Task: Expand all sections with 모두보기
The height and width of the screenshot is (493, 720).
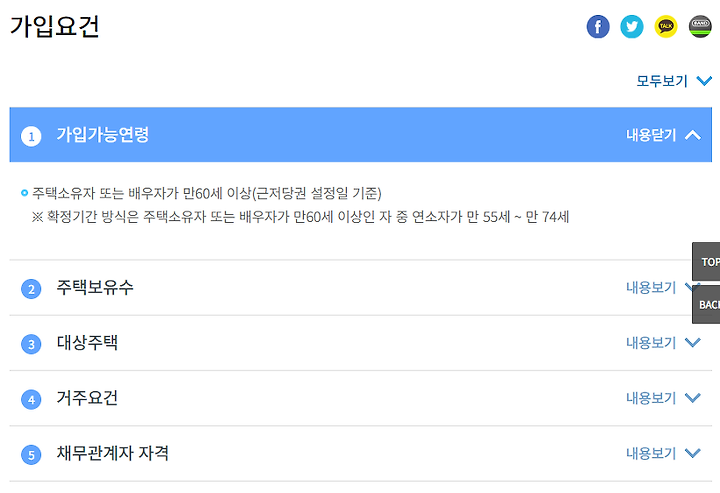Action: point(674,81)
